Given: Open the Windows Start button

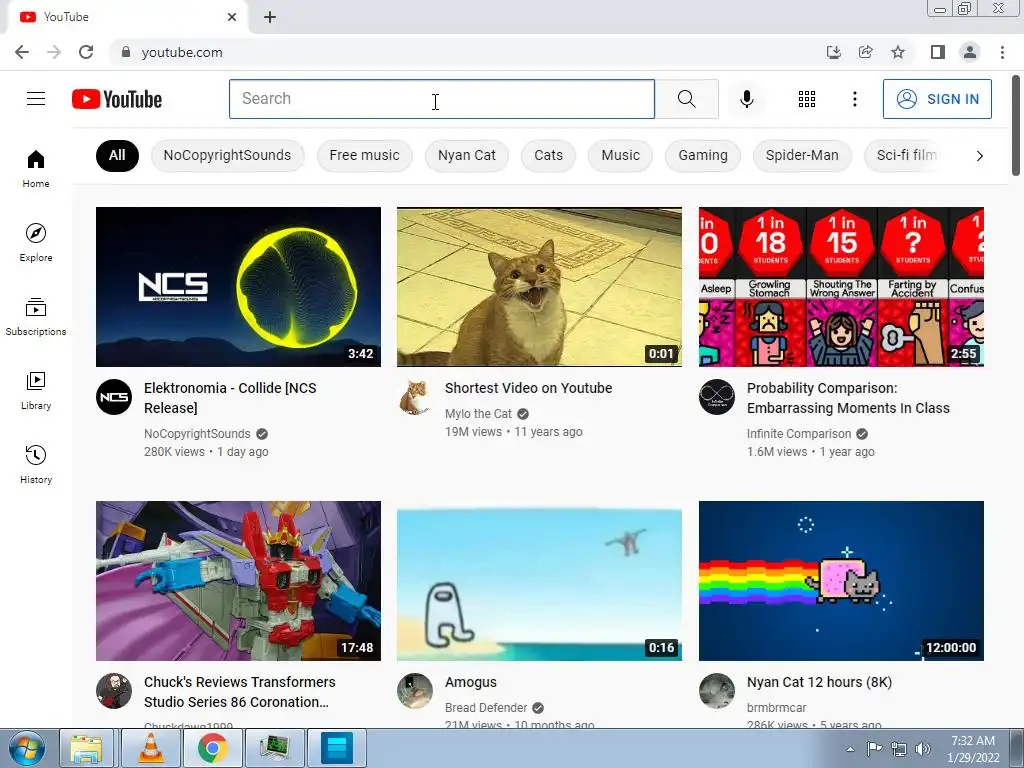Looking at the screenshot, I should point(26,748).
